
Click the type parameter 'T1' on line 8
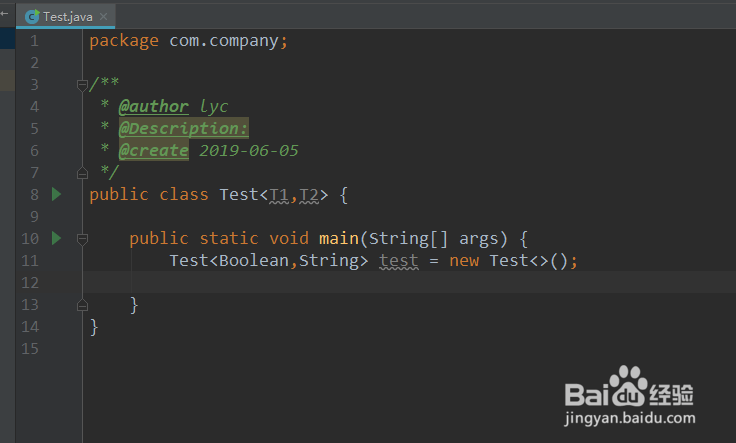click(x=279, y=195)
